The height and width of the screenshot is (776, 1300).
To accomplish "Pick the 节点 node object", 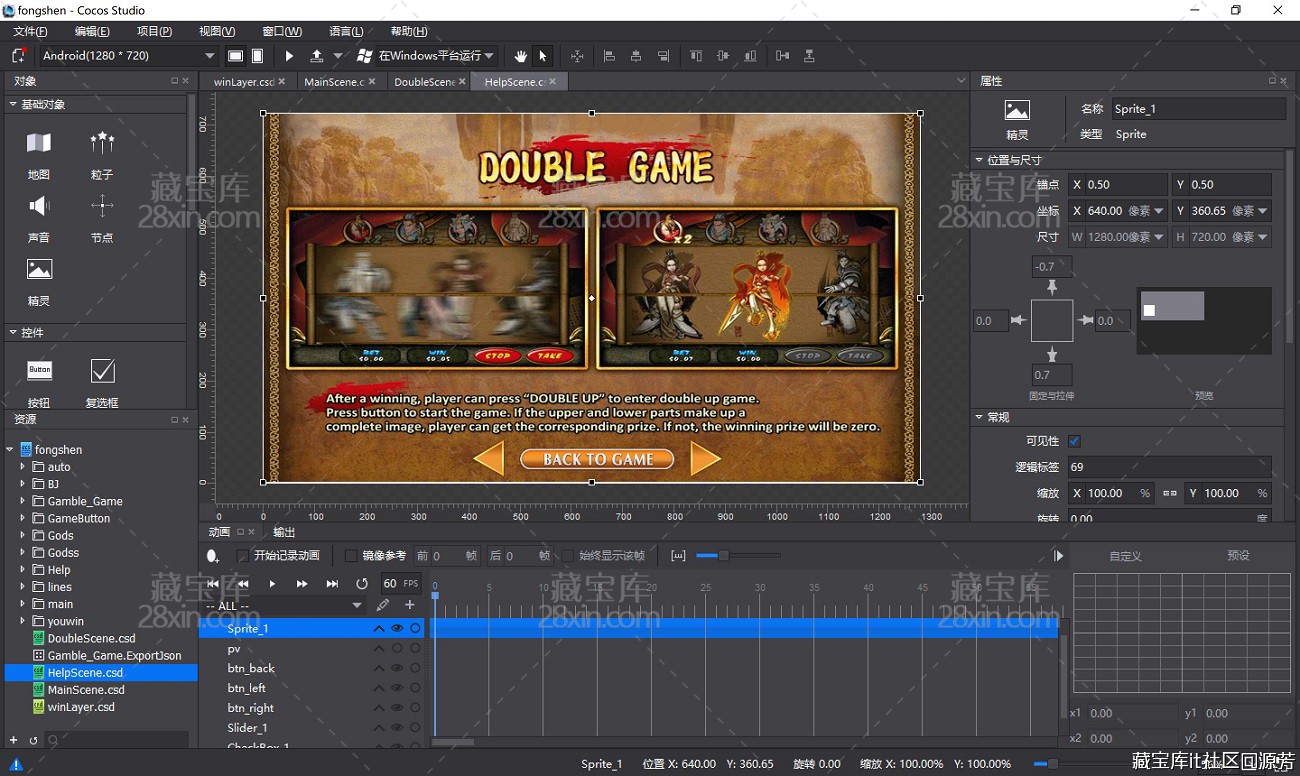I will [x=102, y=217].
